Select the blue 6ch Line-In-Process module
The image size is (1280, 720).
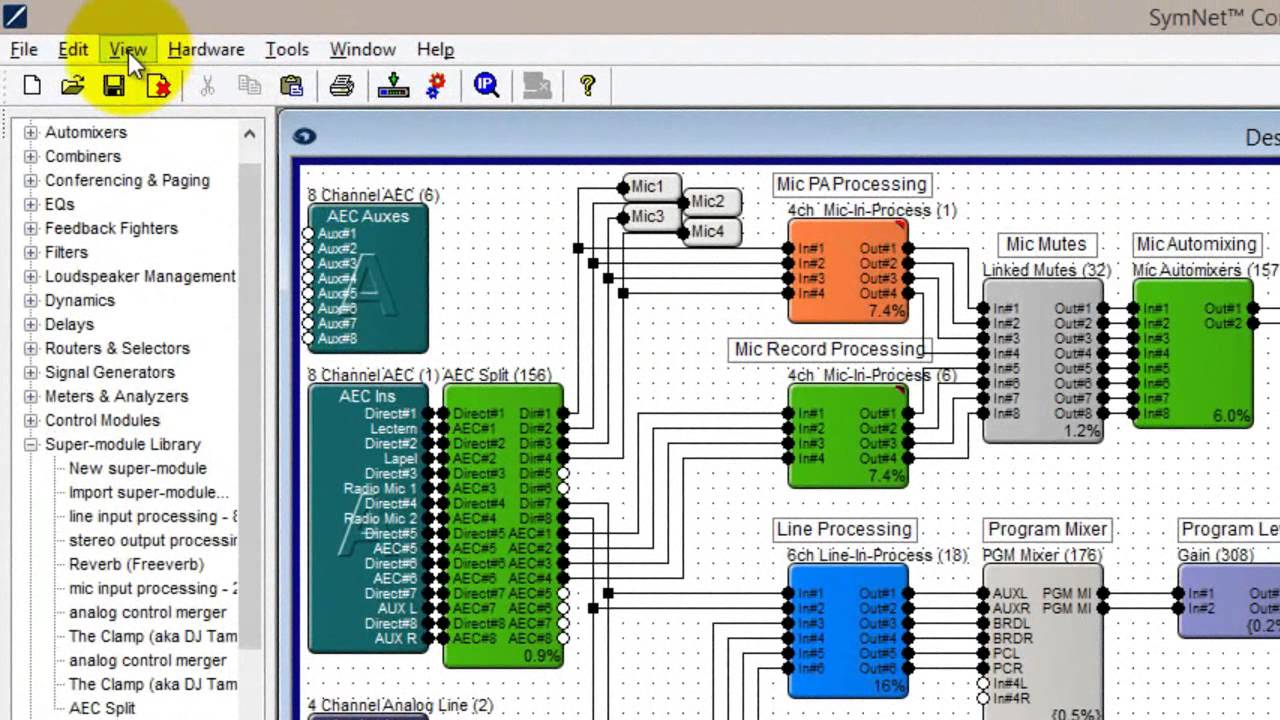click(848, 631)
